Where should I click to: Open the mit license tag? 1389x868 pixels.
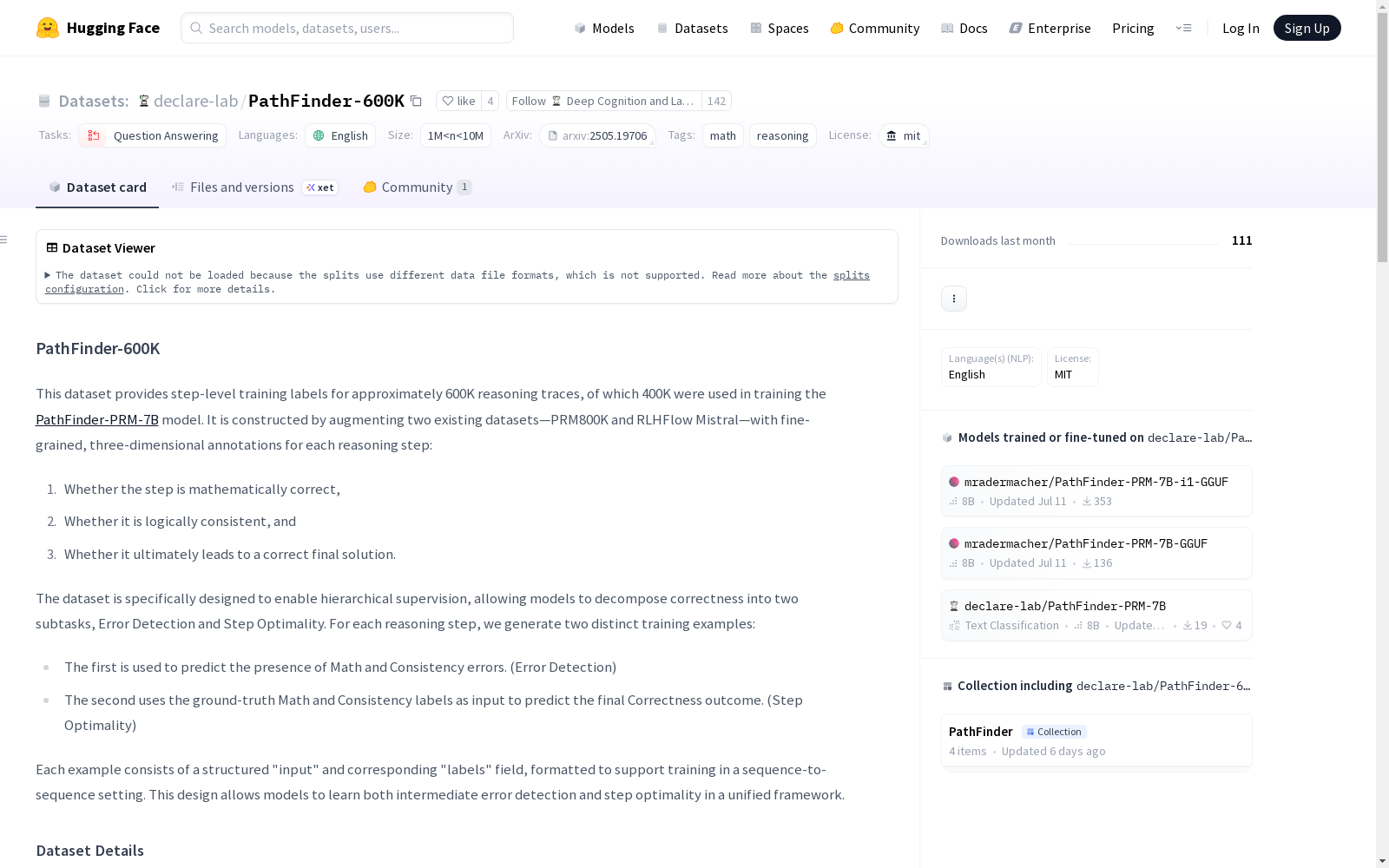[x=904, y=135]
